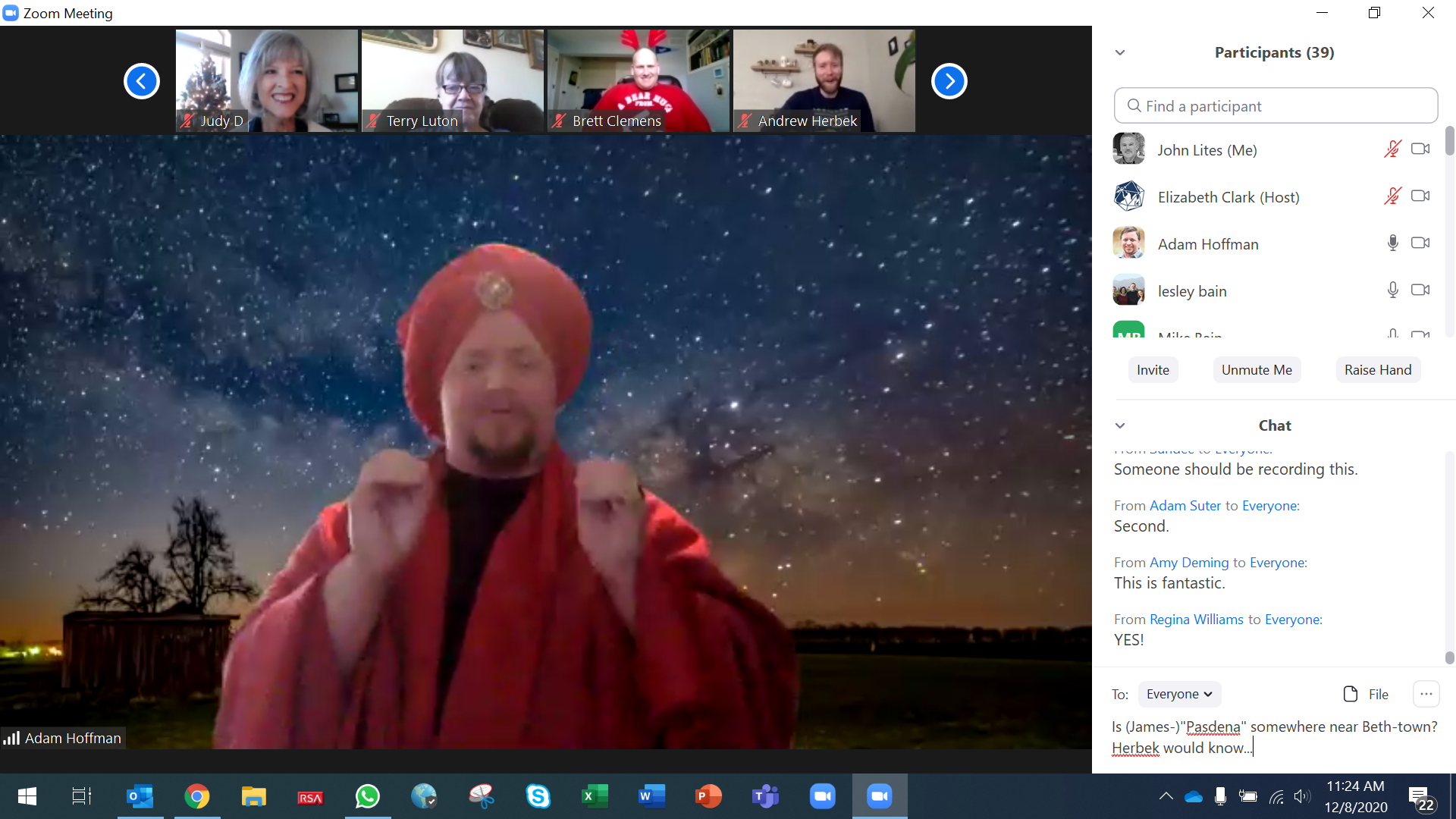This screenshot has height=819, width=1456.
Task: Open File Explorer from the taskbar
Action: point(254,796)
